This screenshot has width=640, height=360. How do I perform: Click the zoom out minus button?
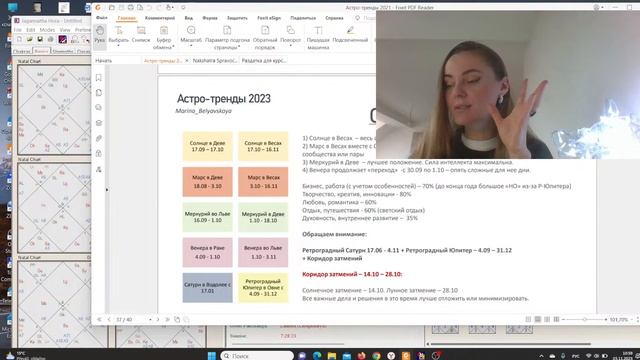(x=564, y=320)
